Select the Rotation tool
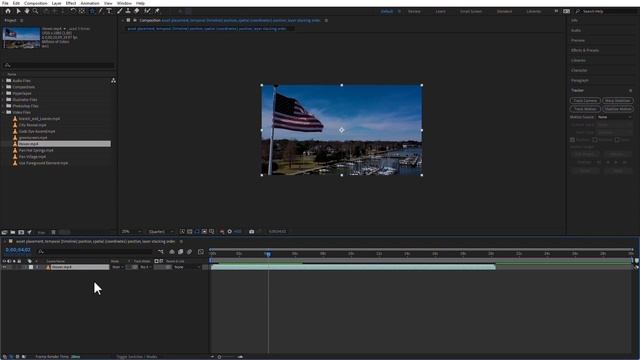Image resolution: width=640 pixels, height=360 pixels. pyautogui.click(x=73, y=11)
